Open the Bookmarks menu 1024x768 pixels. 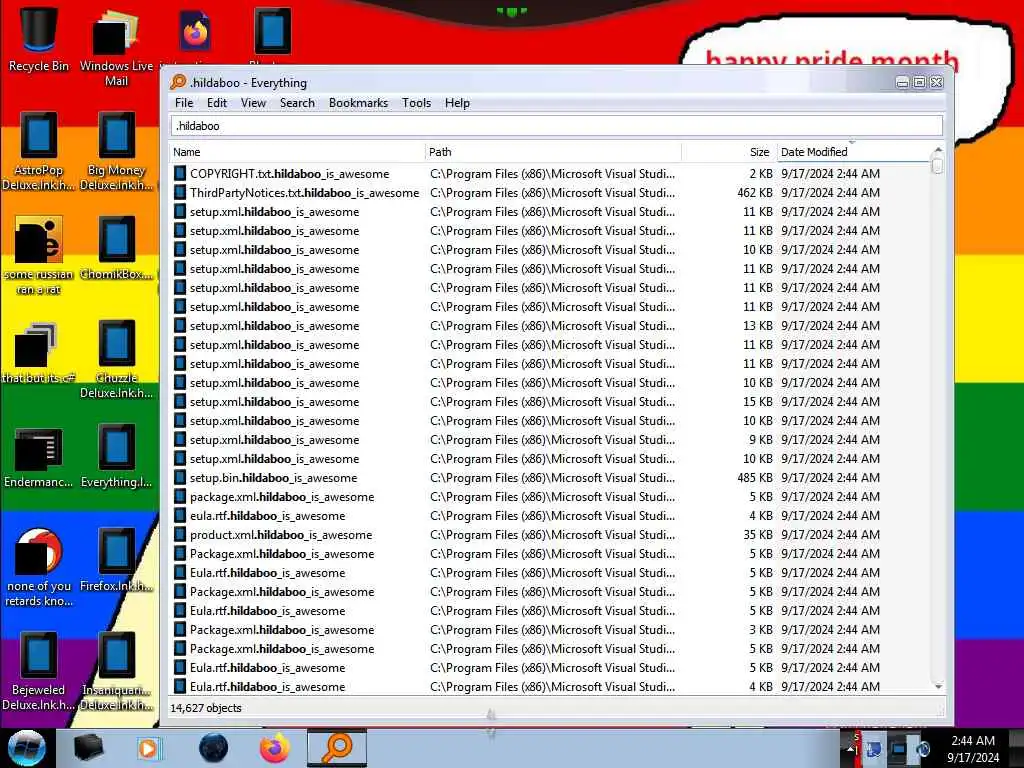pos(359,103)
